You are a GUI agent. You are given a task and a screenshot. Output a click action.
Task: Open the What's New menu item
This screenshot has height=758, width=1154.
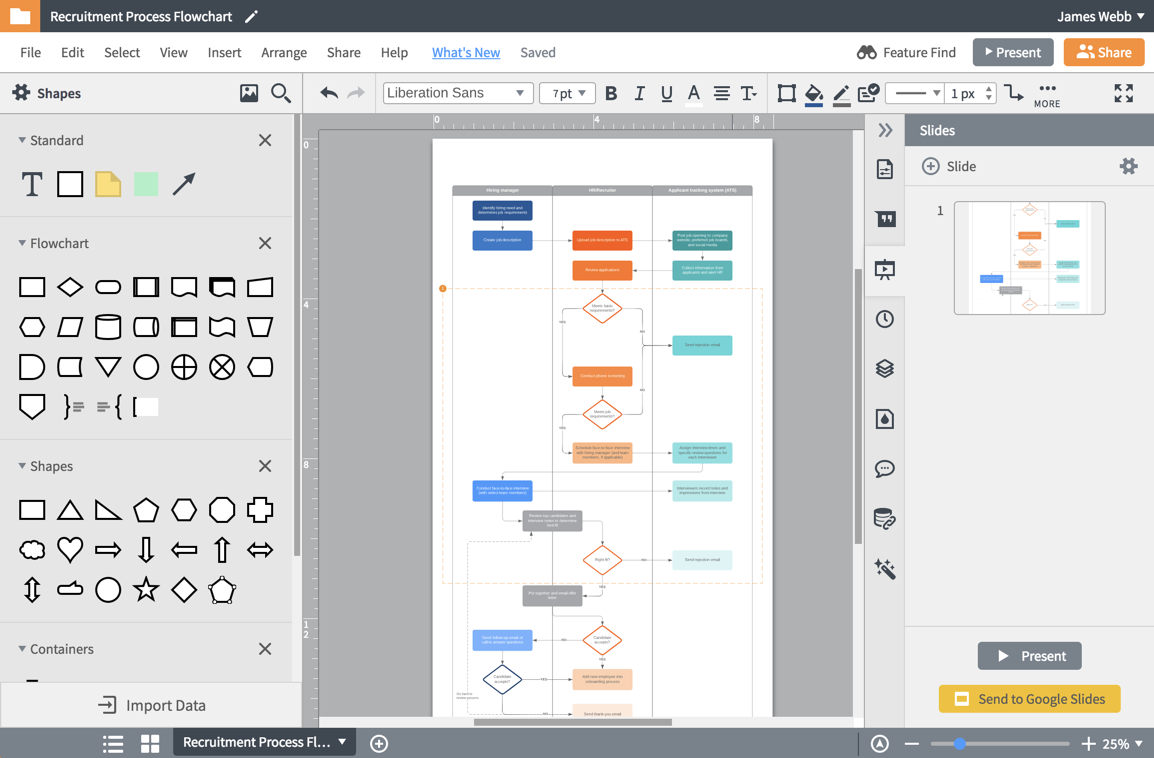coord(466,52)
